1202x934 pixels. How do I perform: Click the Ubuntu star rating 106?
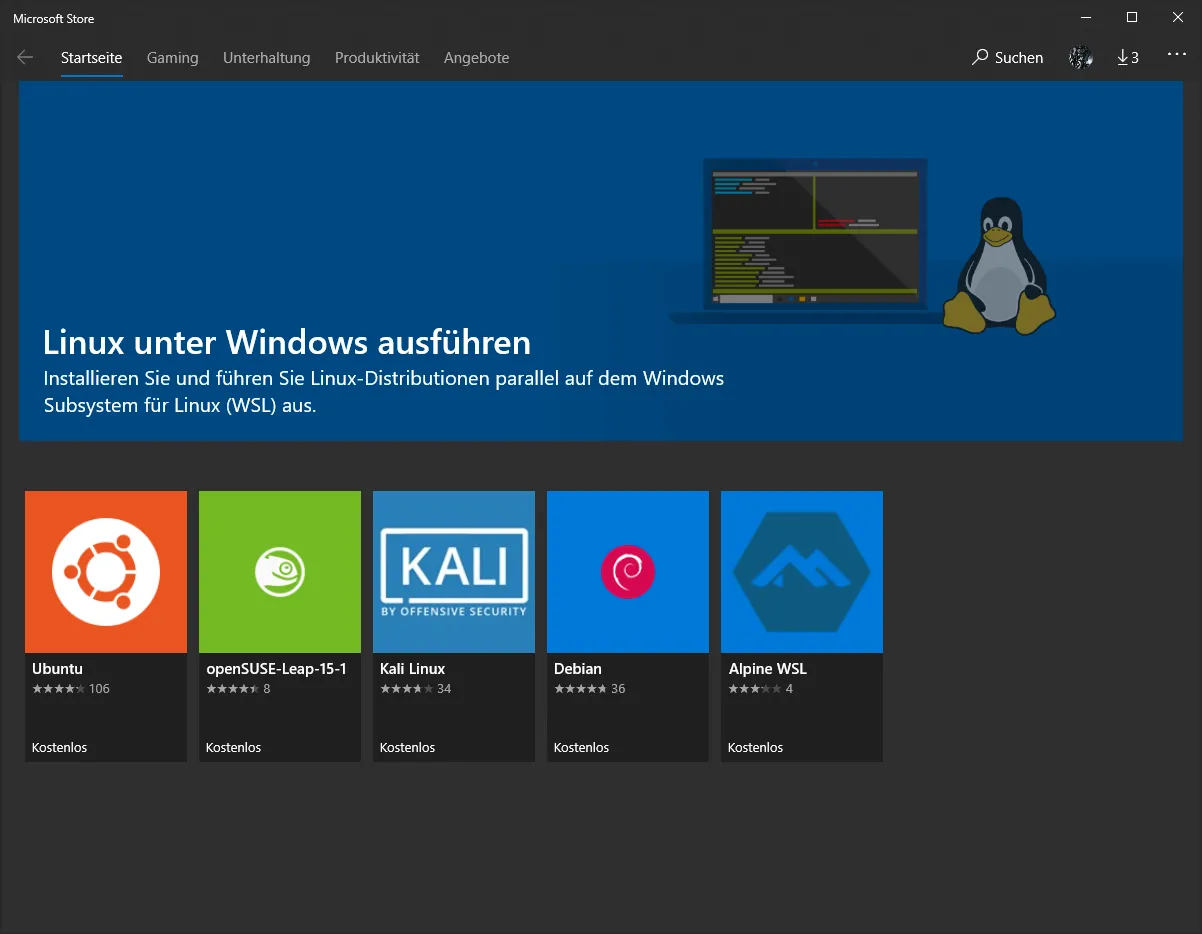[71, 689]
